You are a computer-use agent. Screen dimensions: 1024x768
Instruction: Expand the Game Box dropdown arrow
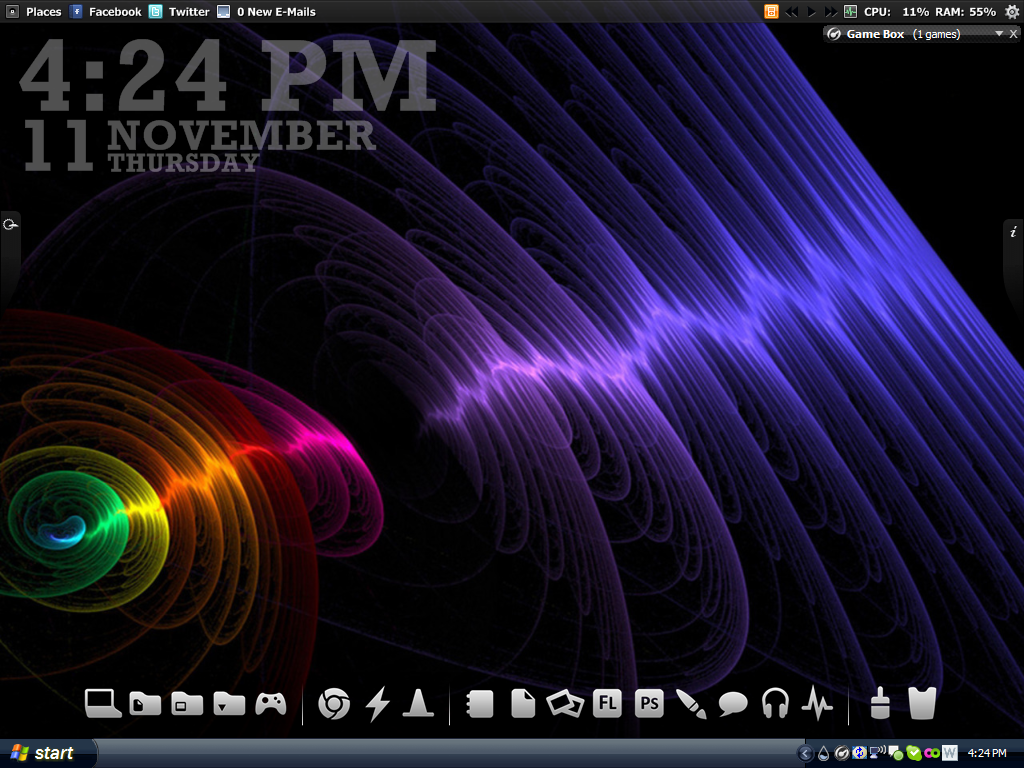point(999,34)
